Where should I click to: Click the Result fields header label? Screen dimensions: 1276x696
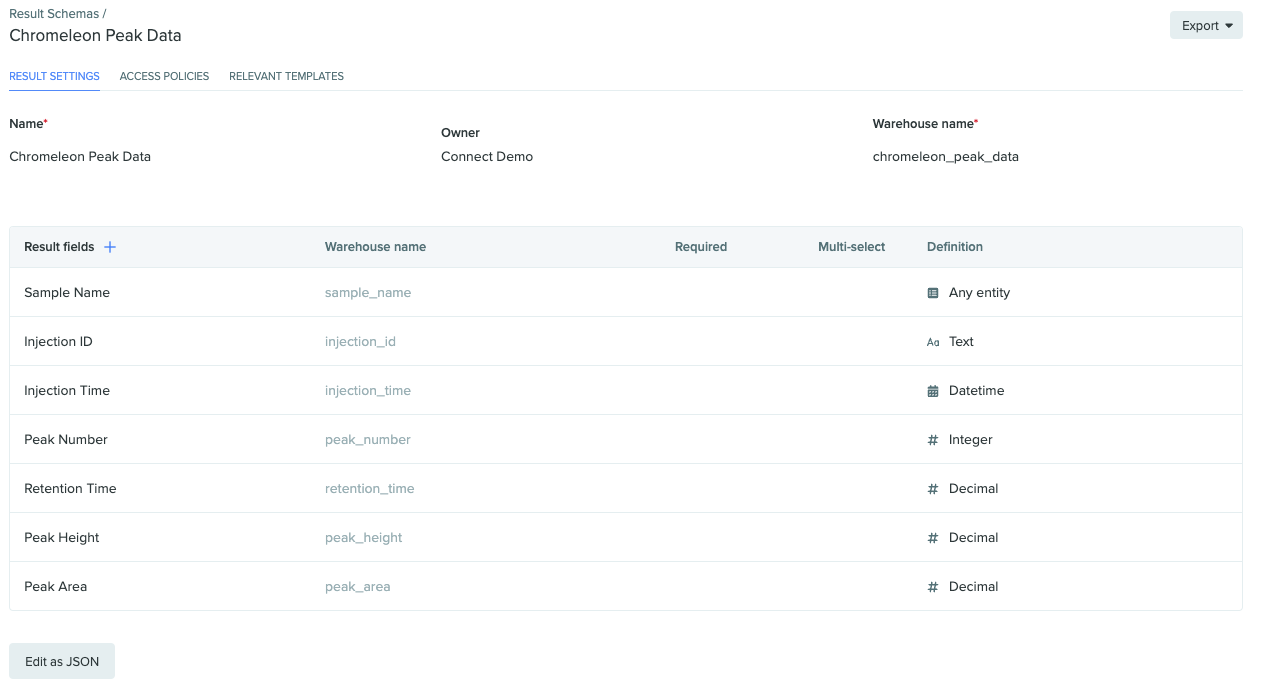point(59,247)
